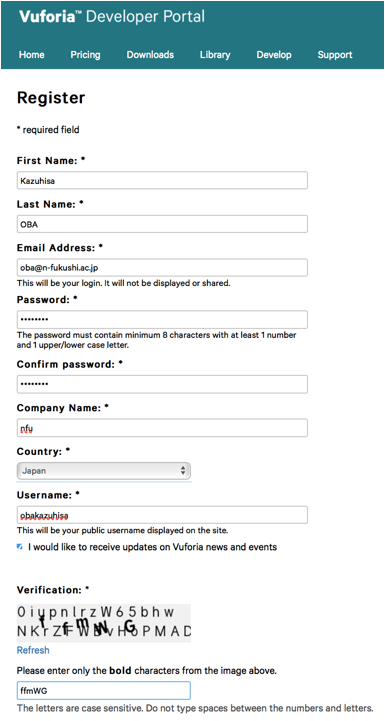385x721 pixels.
Task: Focus the Confirm password field
Action: point(162,384)
